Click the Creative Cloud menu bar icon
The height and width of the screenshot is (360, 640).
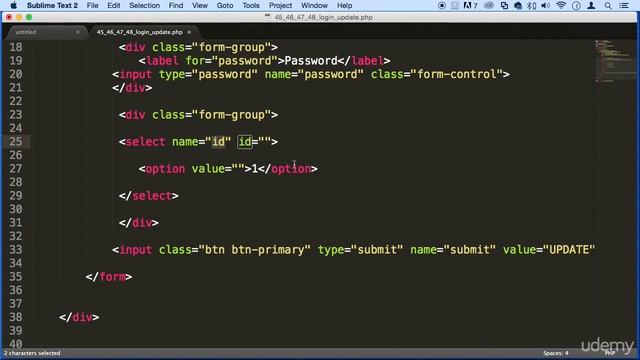point(489,6)
